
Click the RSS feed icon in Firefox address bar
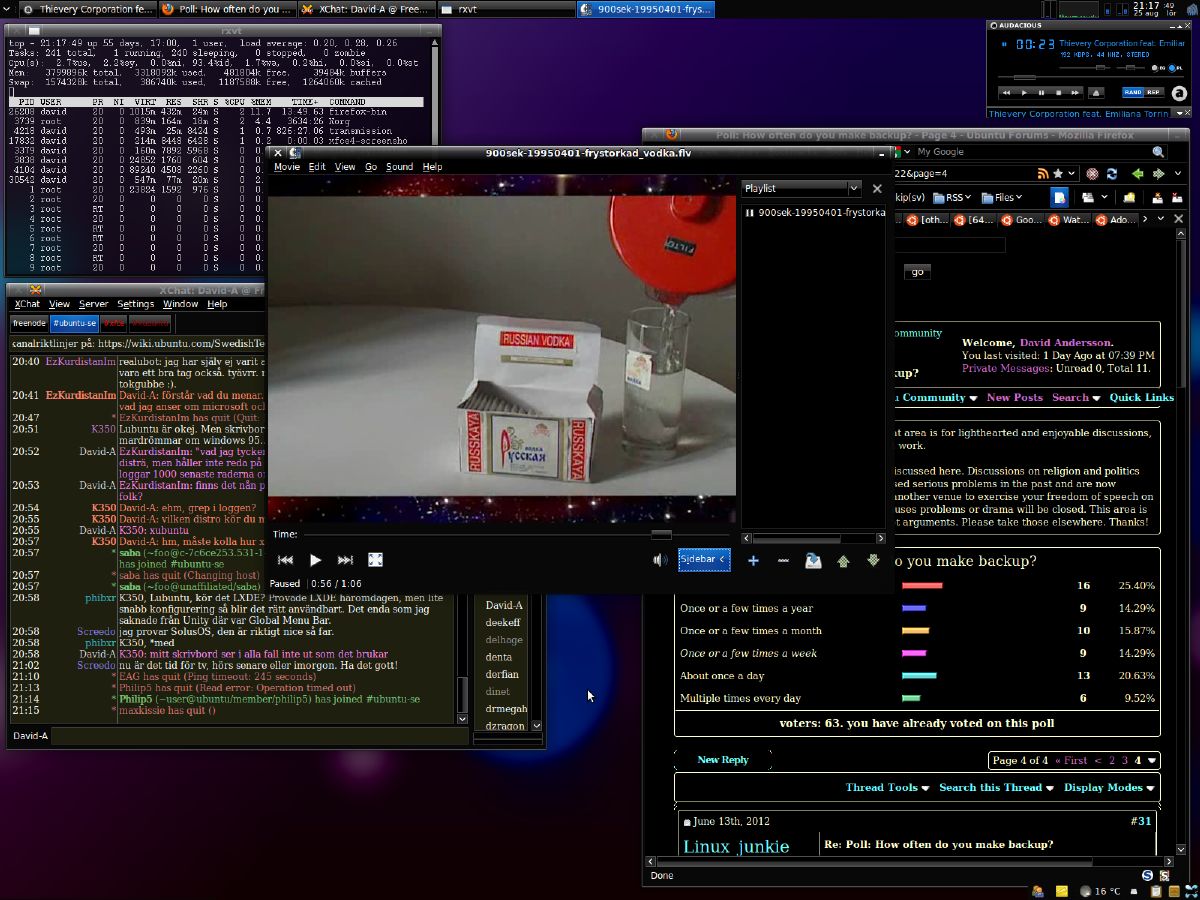(x=1043, y=174)
